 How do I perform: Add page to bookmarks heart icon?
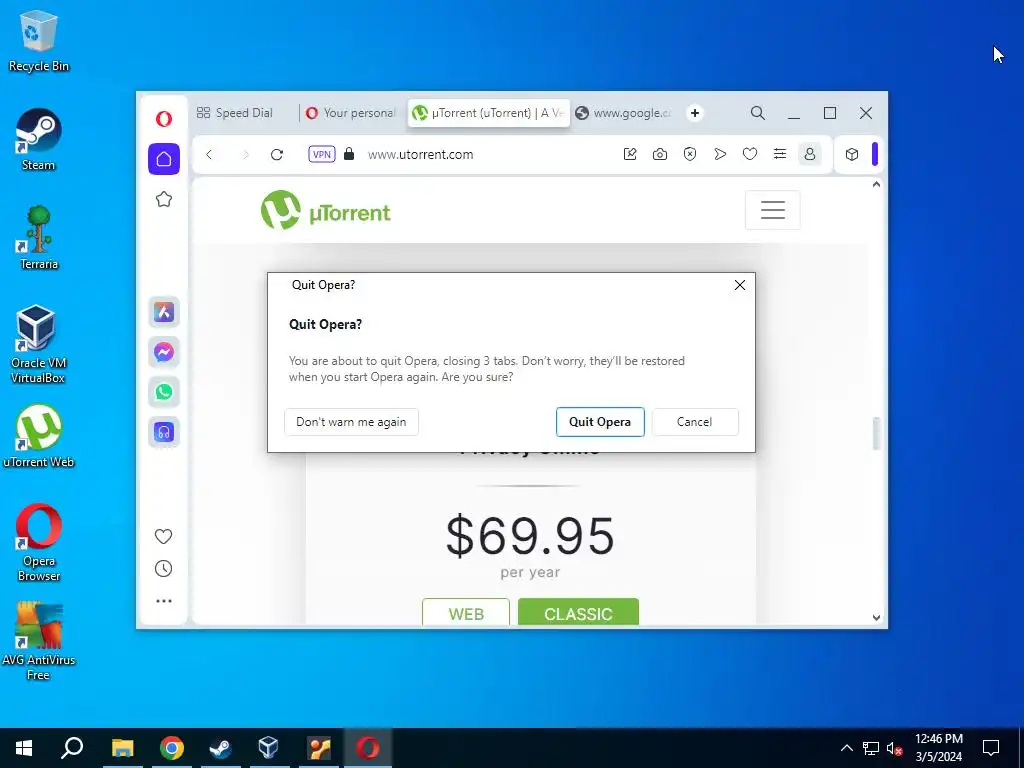coord(750,155)
